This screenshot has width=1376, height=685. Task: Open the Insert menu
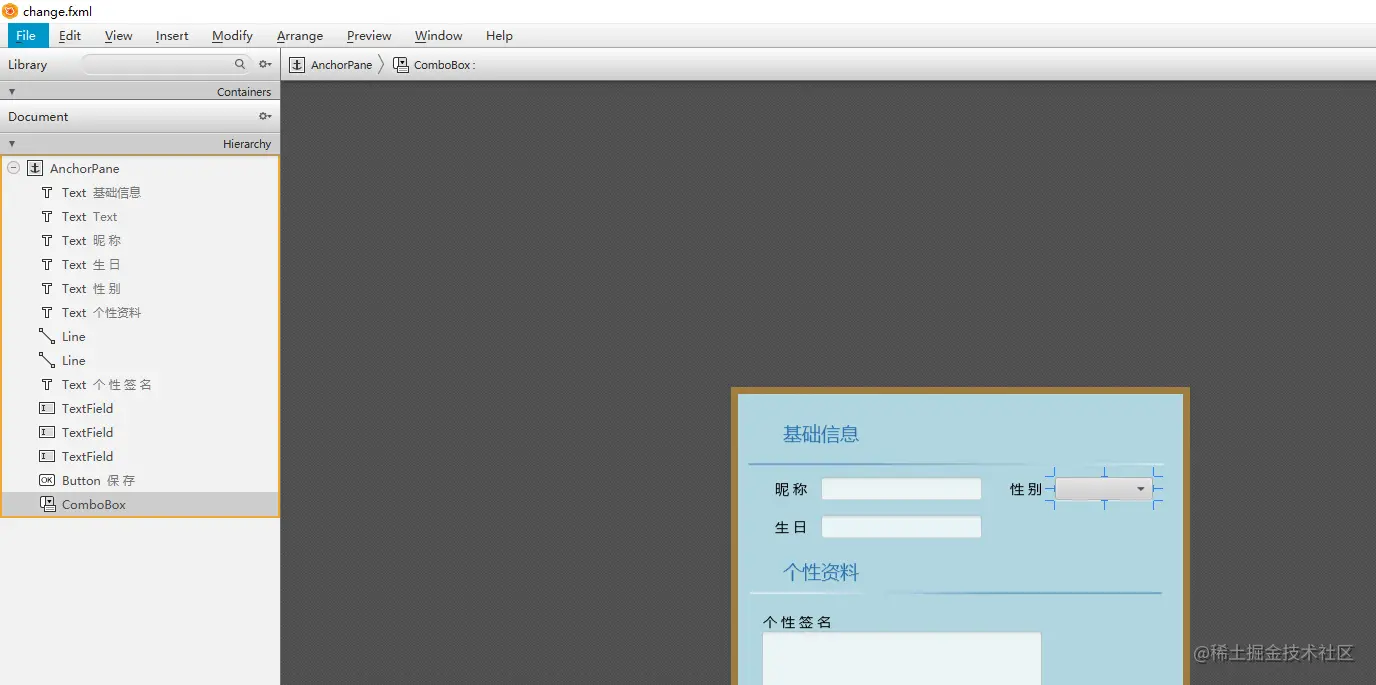point(172,36)
